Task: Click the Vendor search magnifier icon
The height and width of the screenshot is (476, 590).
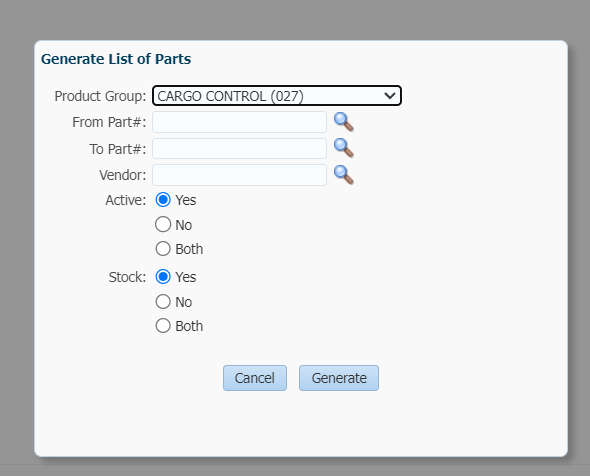Action: click(344, 175)
